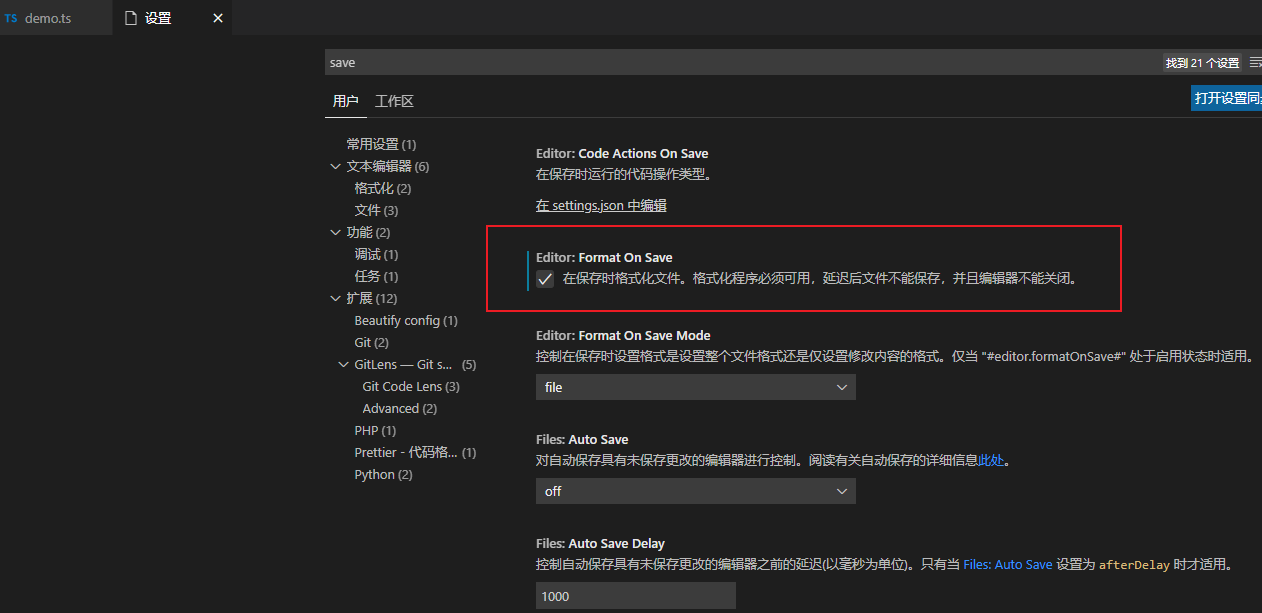Click the Editor: Code Actions On Save title
The width and height of the screenshot is (1262, 613).
pyautogui.click(x=622, y=153)
